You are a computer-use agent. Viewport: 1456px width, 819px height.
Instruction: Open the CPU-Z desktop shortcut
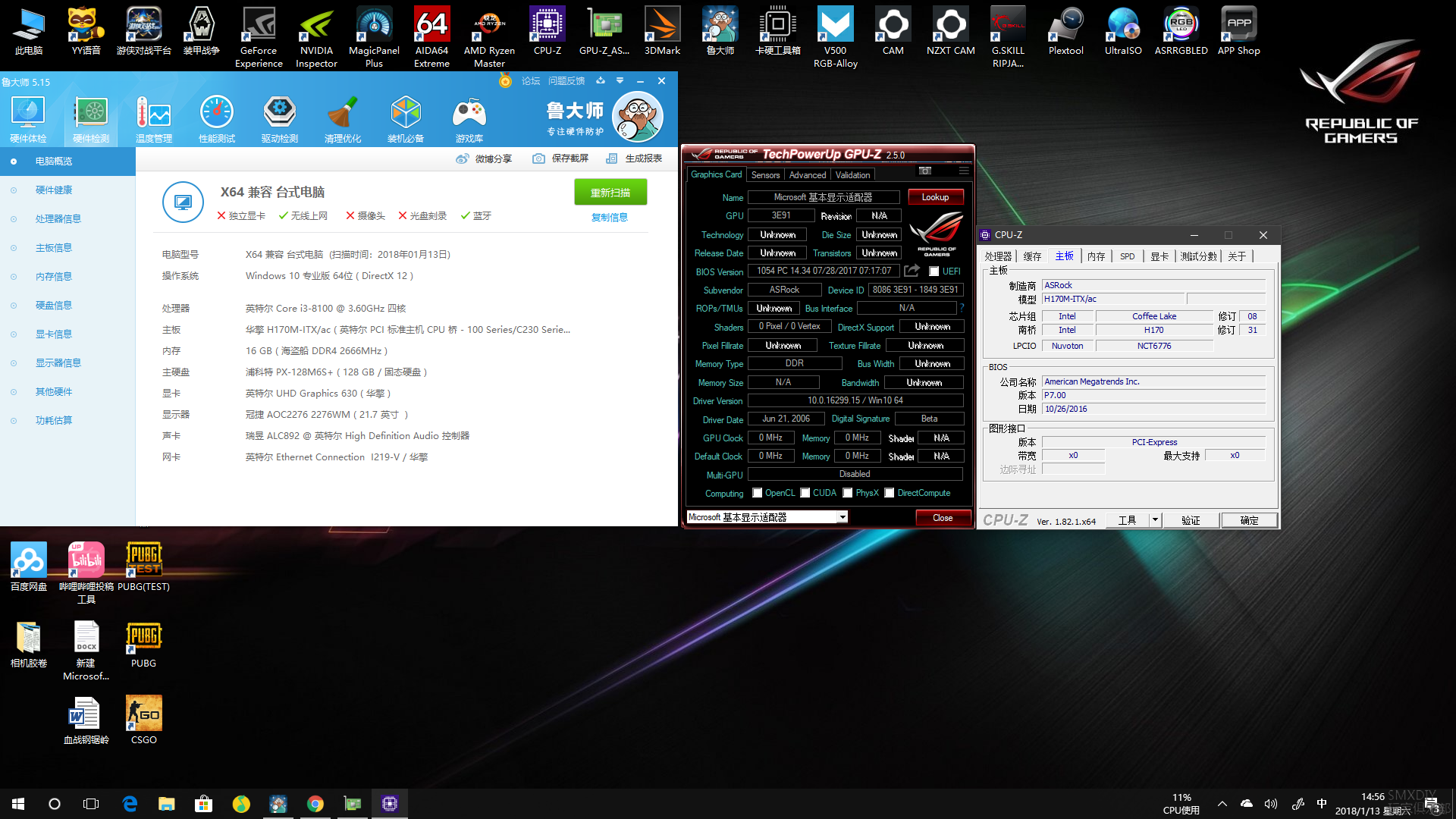point(548,32)
